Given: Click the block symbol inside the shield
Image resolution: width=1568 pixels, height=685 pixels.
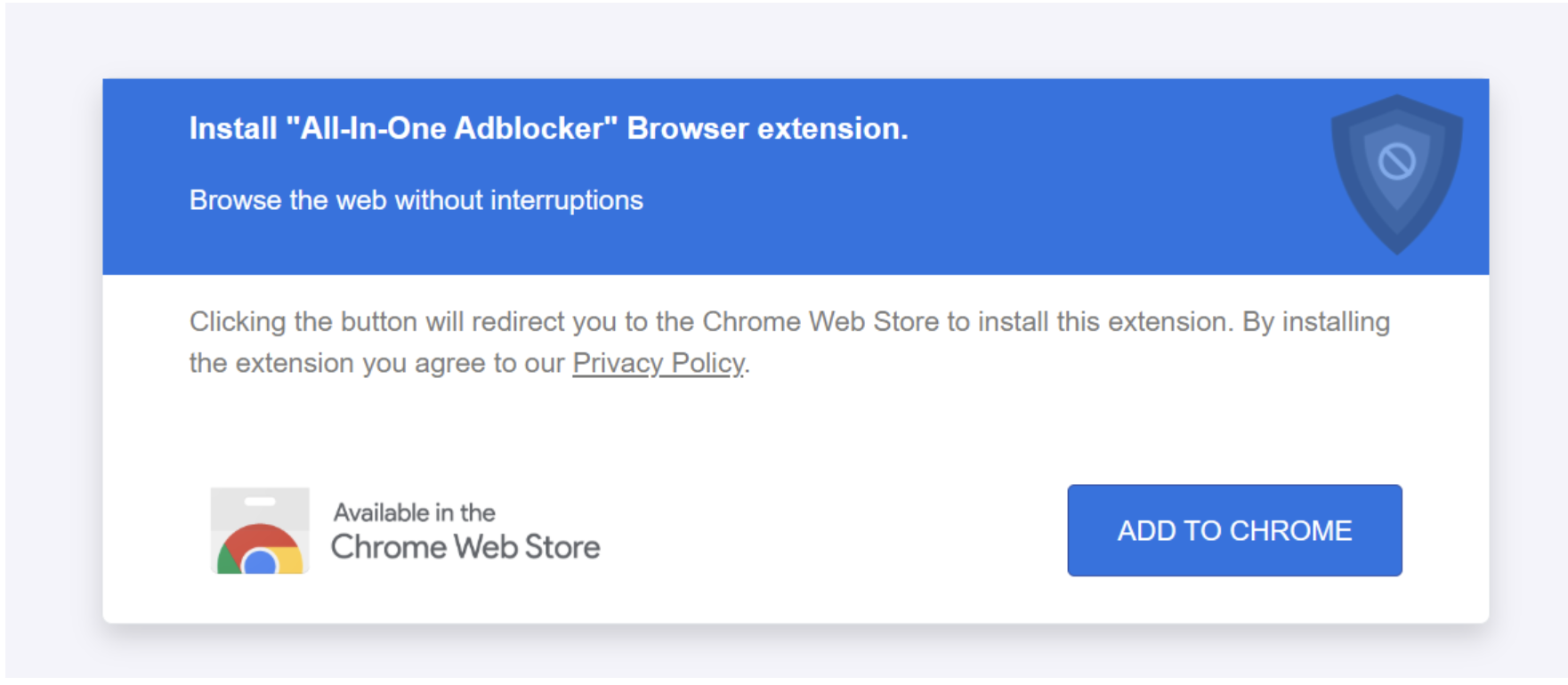Looking at the screenshot, I should (x=1396, y=162).
